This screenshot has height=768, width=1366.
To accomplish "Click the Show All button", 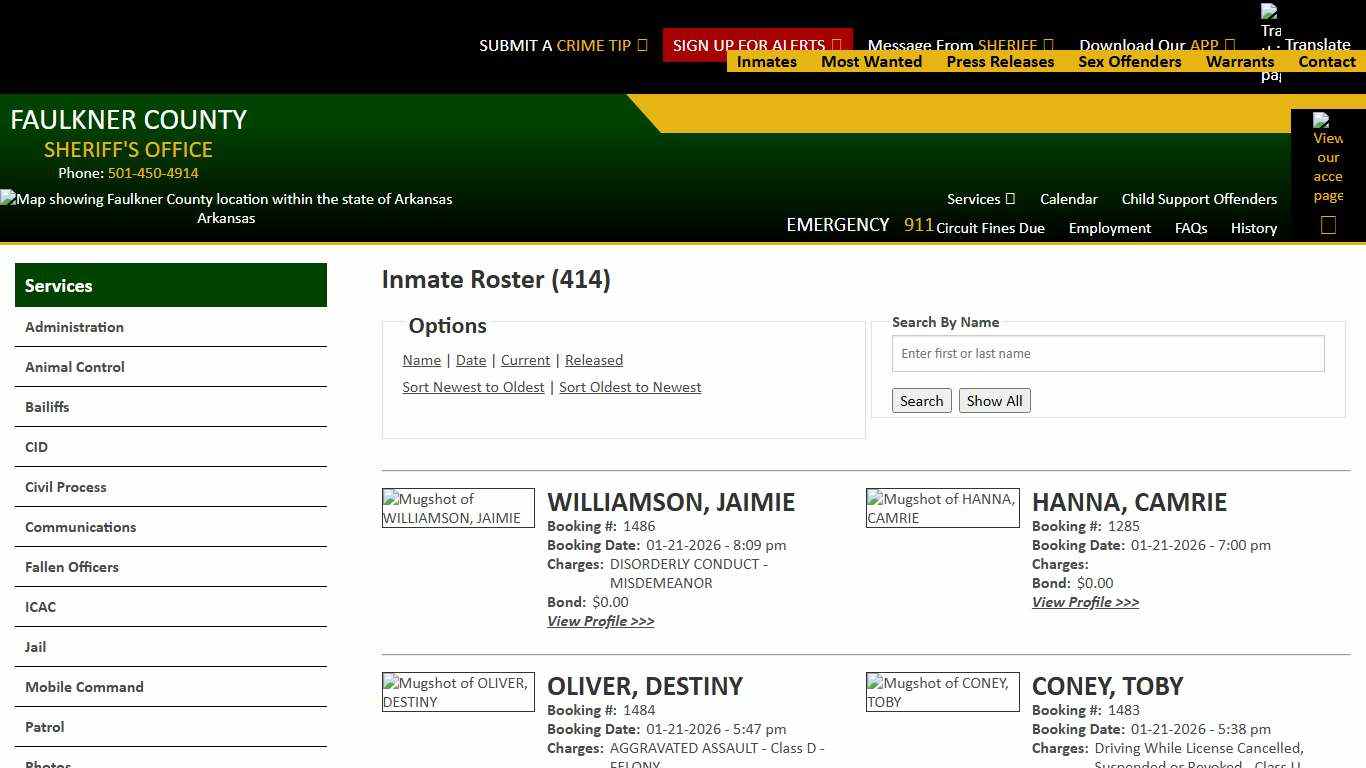I will [x=994, y=400].
